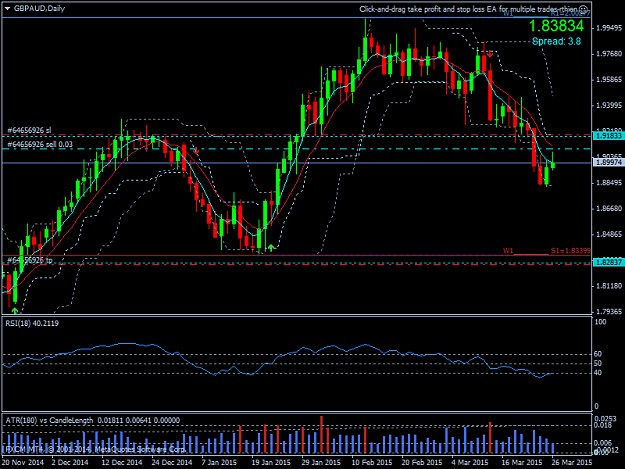The width and height of the screenshot is (625, 469).
Task: Select the #64656926 sell 0.03 order label
Action: pyautogui.click(x=40, y=144)
